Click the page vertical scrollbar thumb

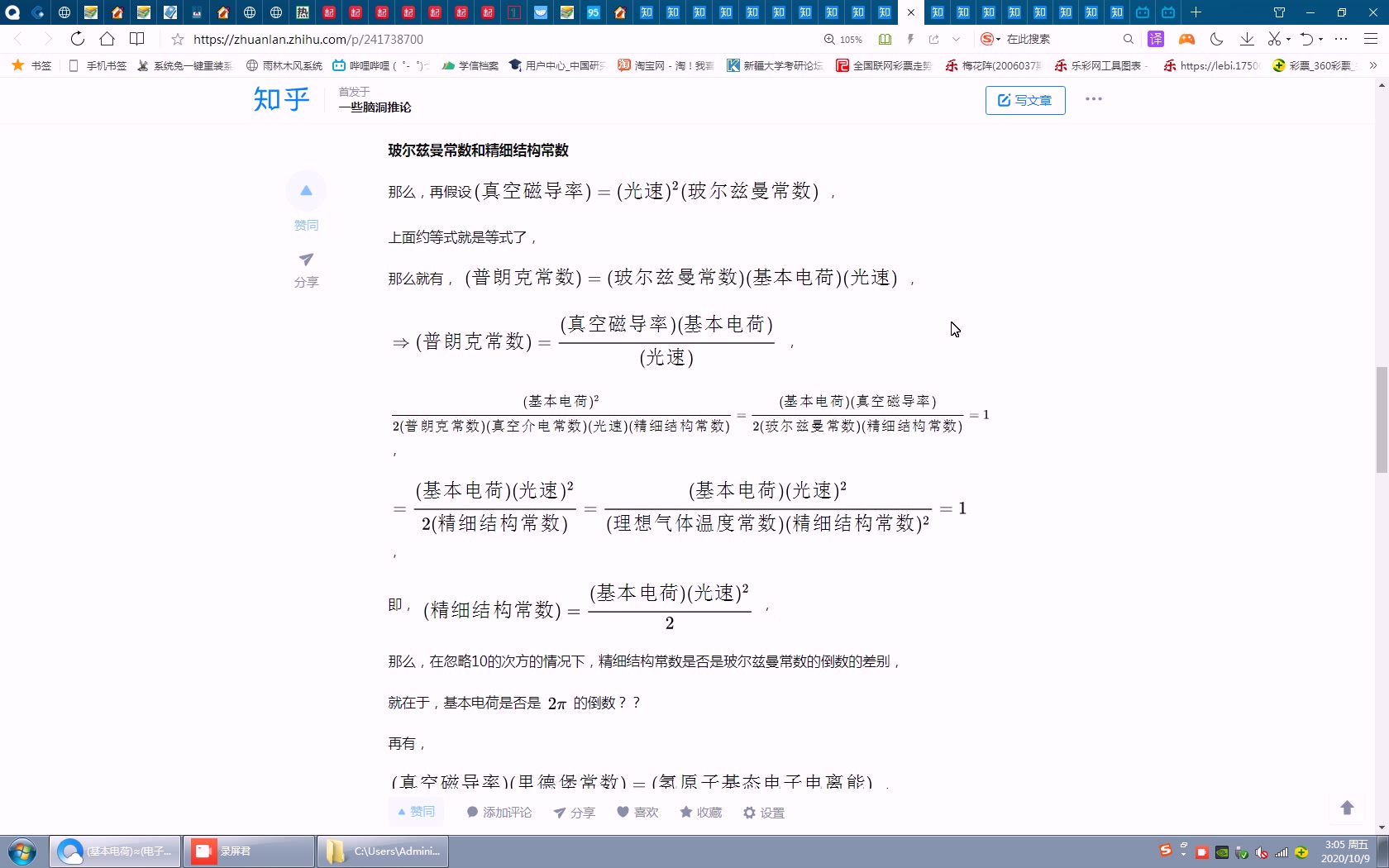[1382, 420]
